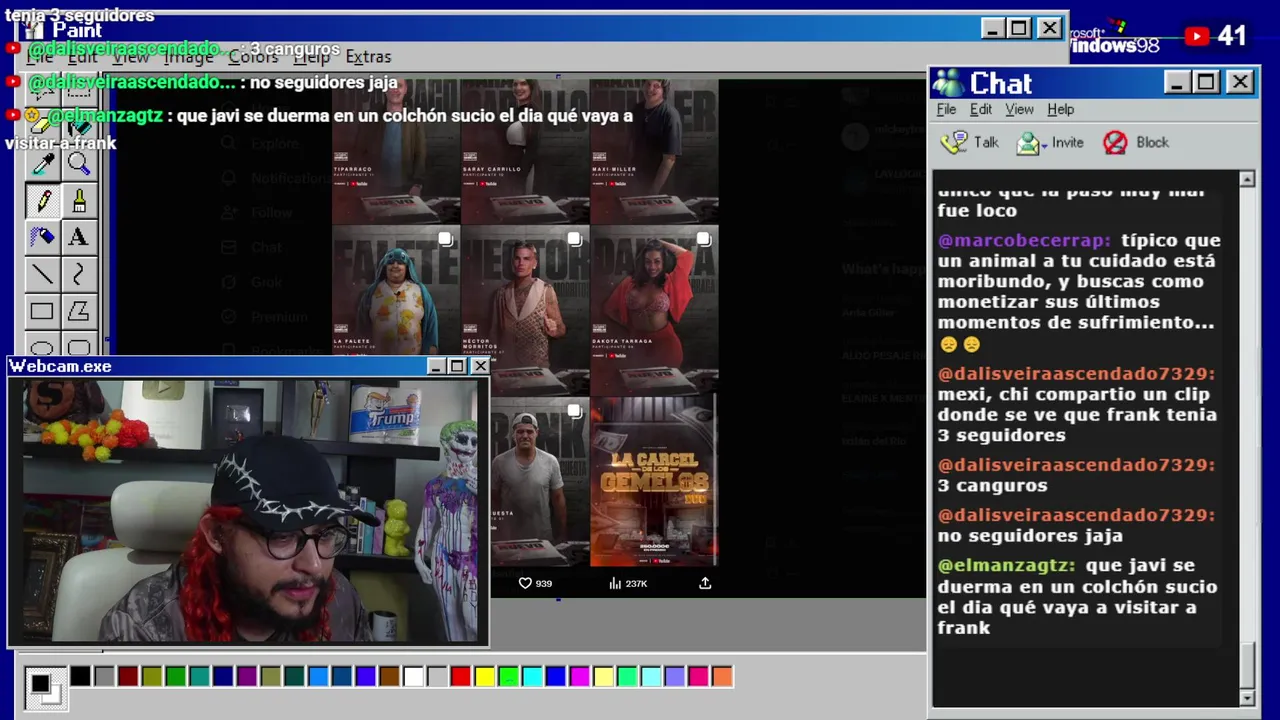Pick the magenta color swatch
Screen dimensions: 1280x720
pos(580,677)
